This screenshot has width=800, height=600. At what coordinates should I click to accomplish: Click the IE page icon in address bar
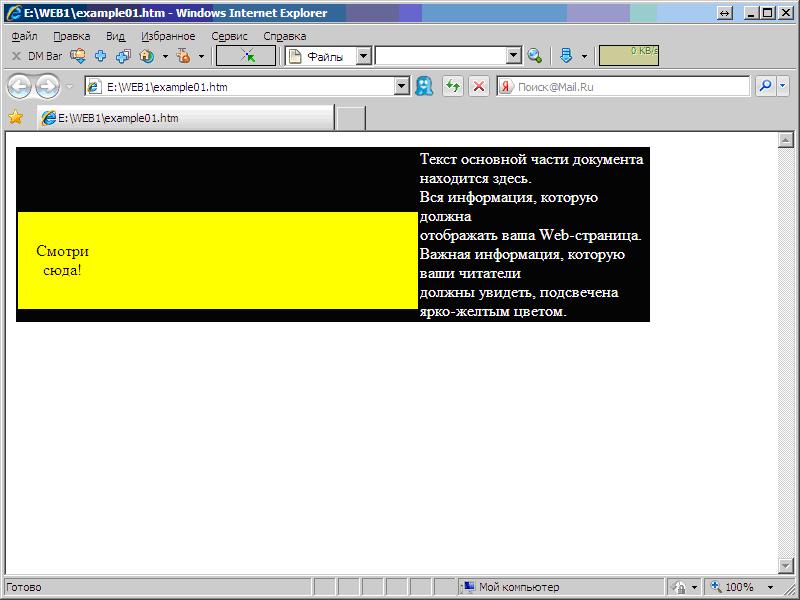pos(94,87)
